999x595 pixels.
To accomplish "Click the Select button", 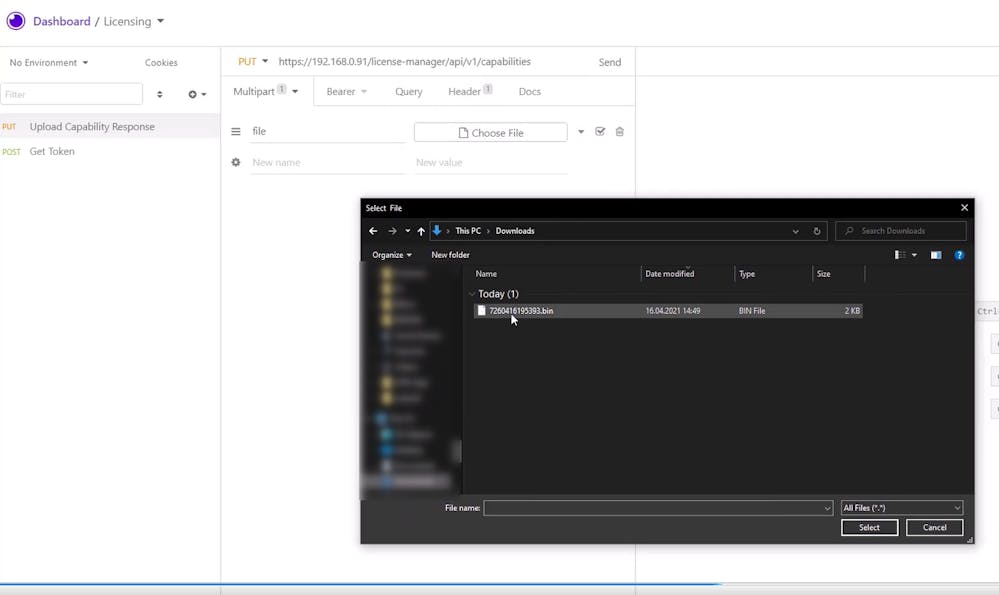I will [869, 527].
